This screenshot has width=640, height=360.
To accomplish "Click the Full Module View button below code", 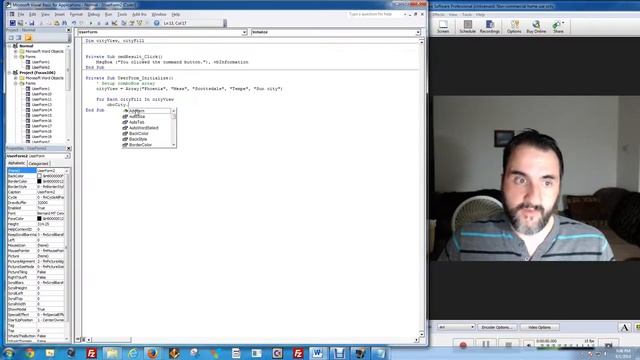I will pos(83,340).
